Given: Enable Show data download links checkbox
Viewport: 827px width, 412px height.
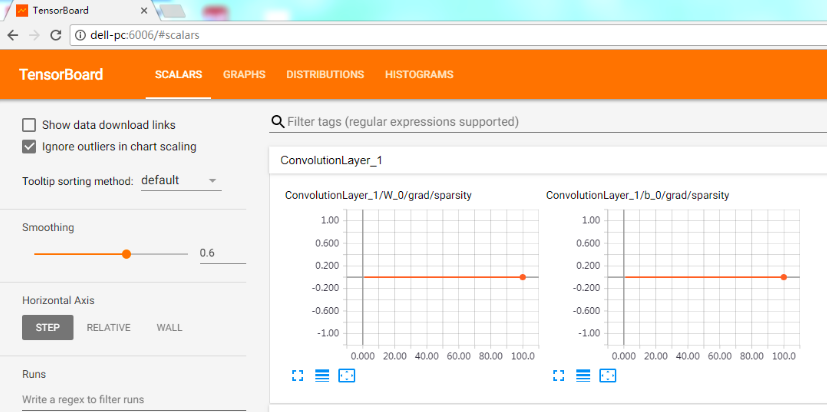Looking at the screenshot, I should click(29, 125).
